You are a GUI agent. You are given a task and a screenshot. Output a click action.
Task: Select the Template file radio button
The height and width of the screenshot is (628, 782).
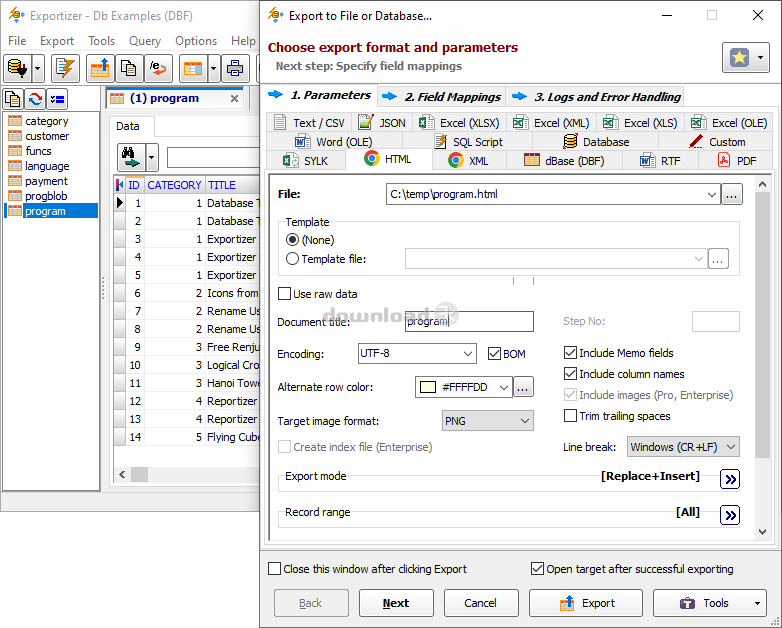pyautogui.click(x=292, y=259)
